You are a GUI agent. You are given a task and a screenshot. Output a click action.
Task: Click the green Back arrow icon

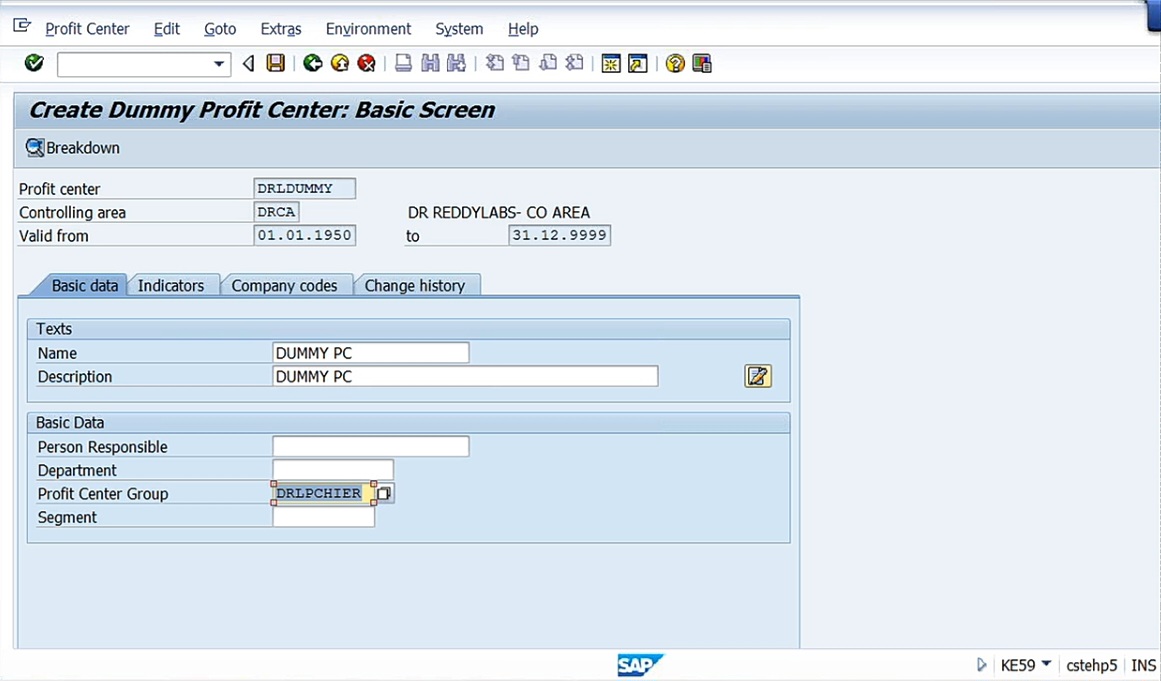point(313,64)
